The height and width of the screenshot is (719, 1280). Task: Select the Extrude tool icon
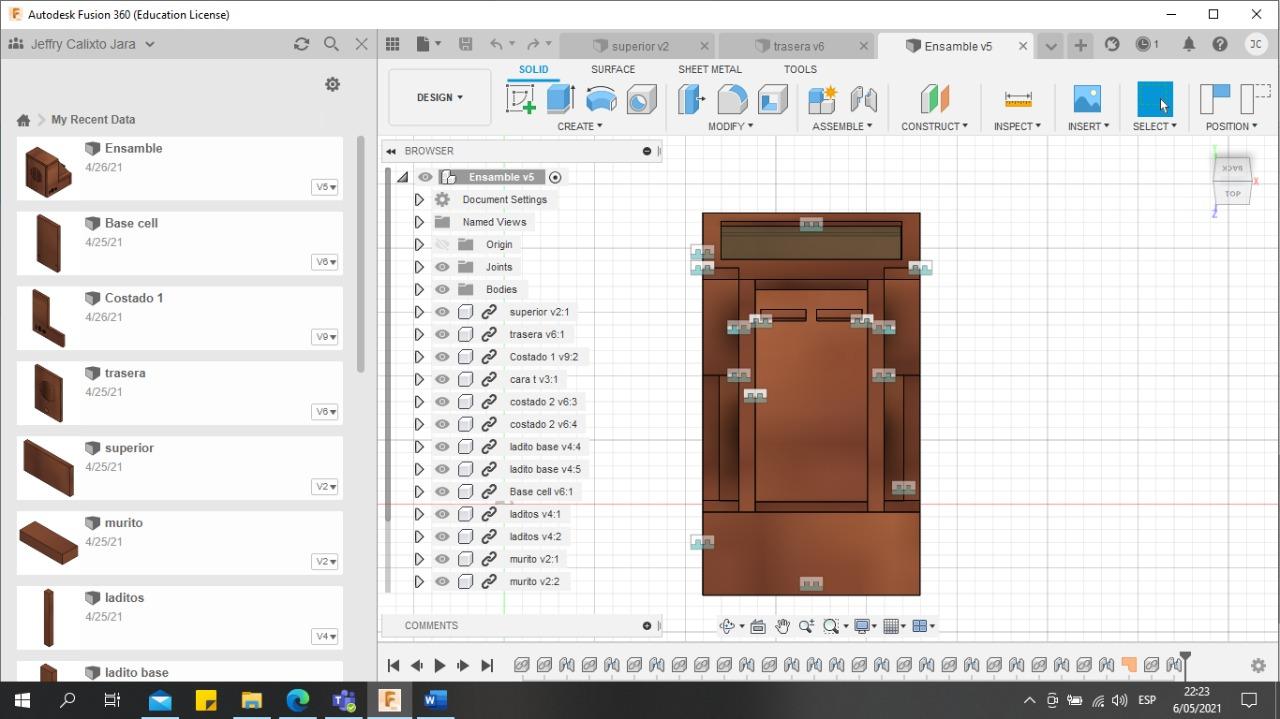[560, 99]
